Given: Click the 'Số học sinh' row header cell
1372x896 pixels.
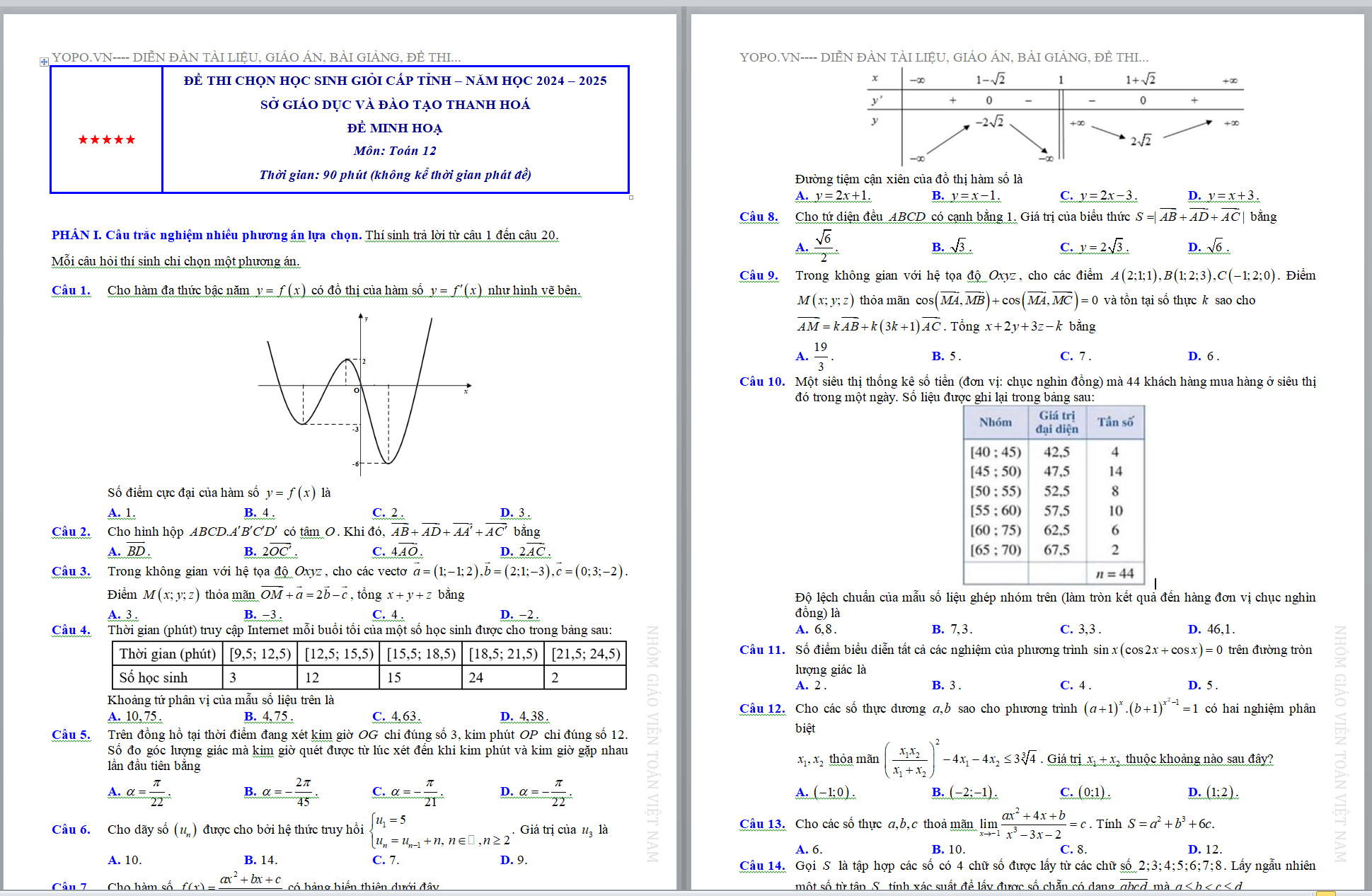Looking at the screenshot, I should pos(168,677).
